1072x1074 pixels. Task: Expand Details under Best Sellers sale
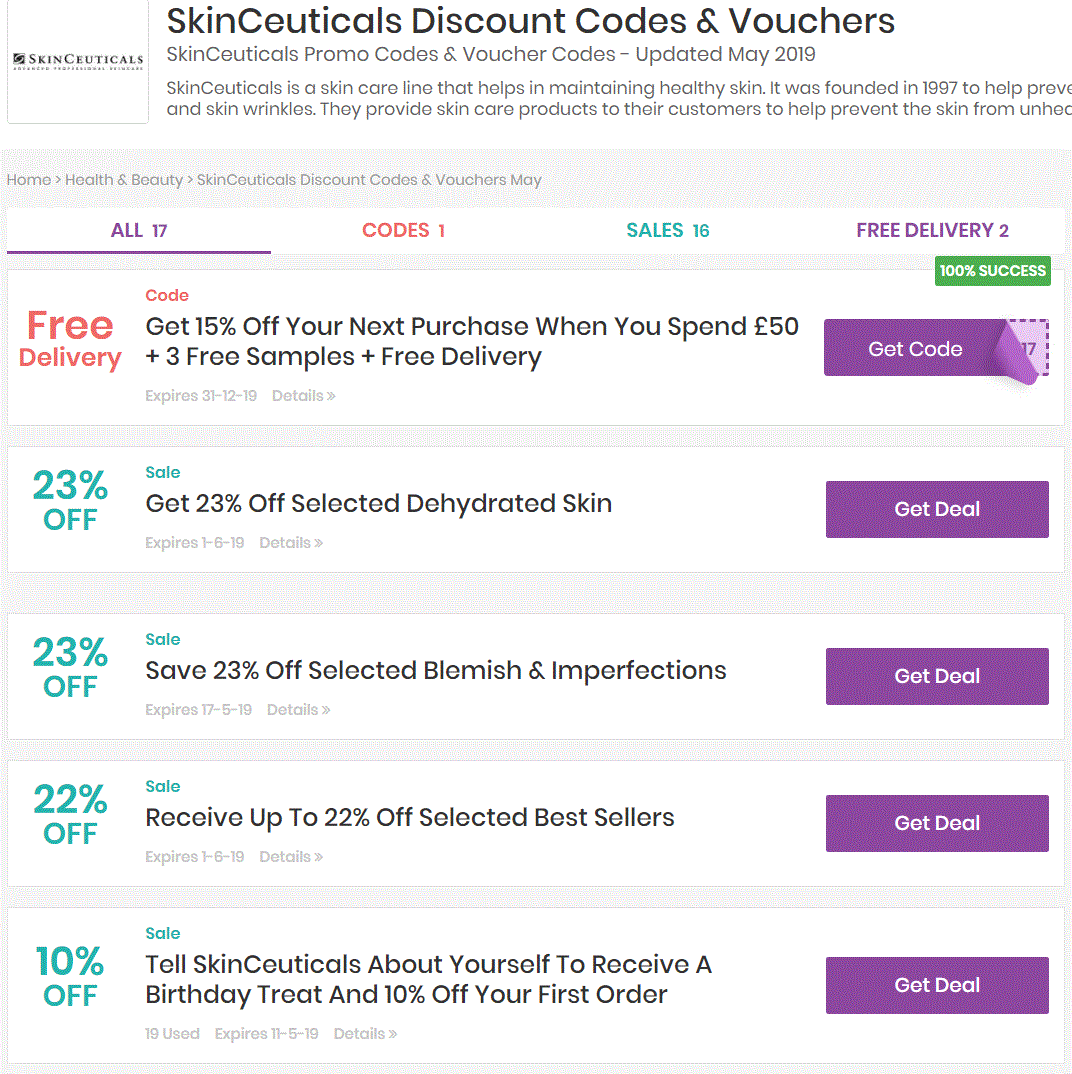(x=290, y=857)
